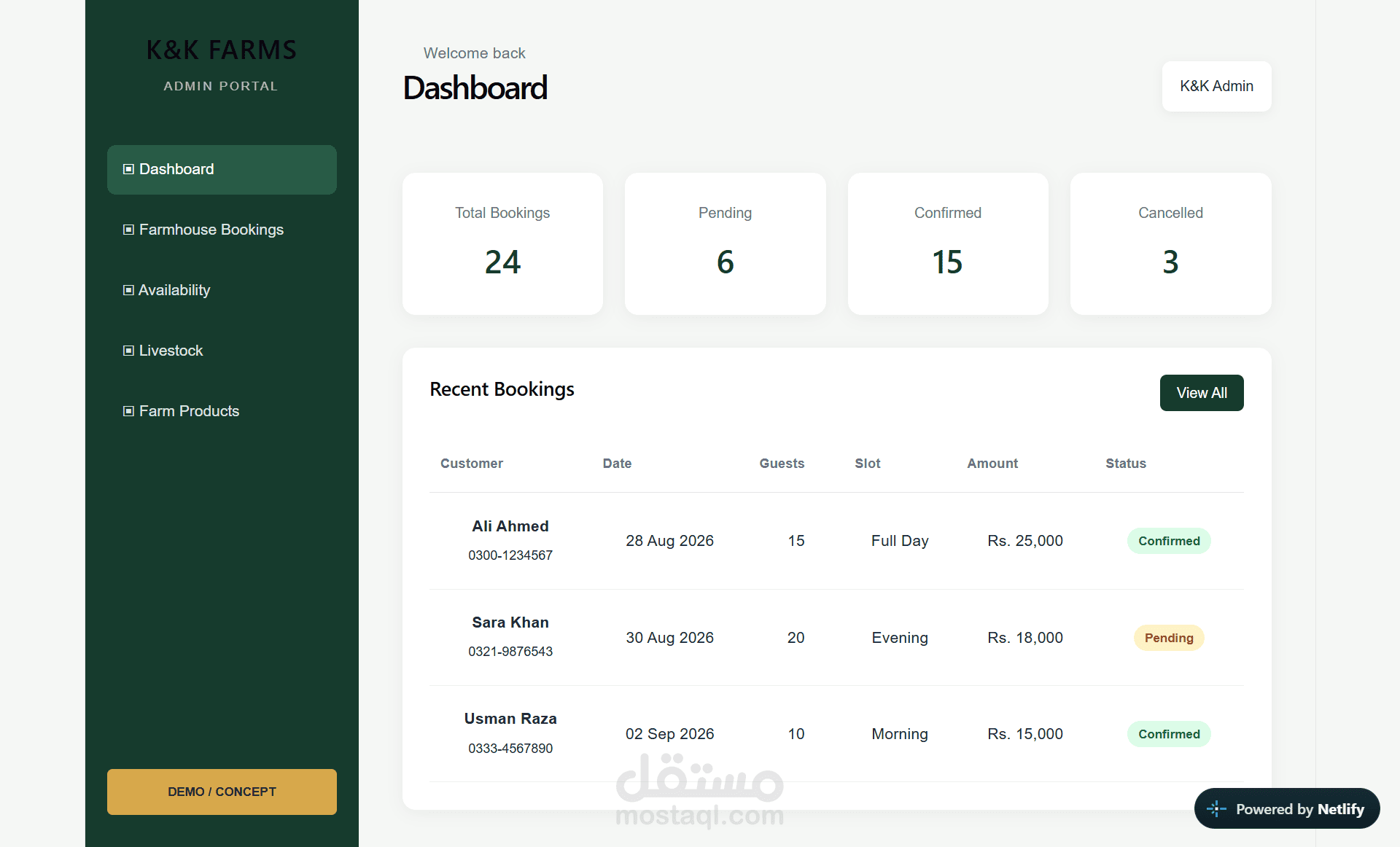Click the Slot column header
The height and width of the screenshot is (847, 1400).
pyautogui.click(x=868, y=464)
